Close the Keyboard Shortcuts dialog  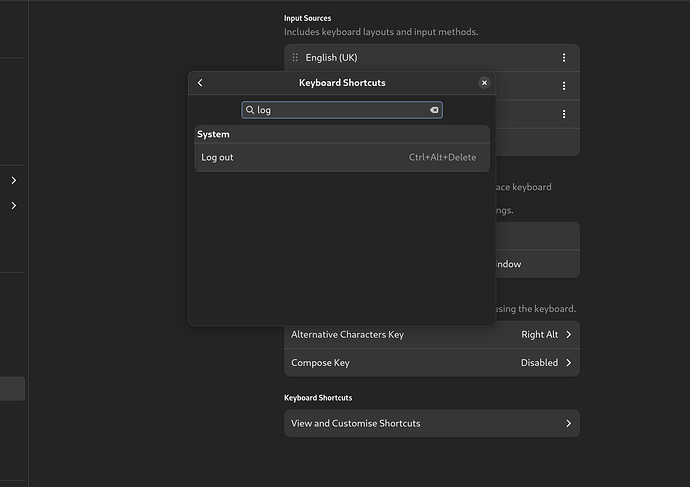tap(484, 83)
